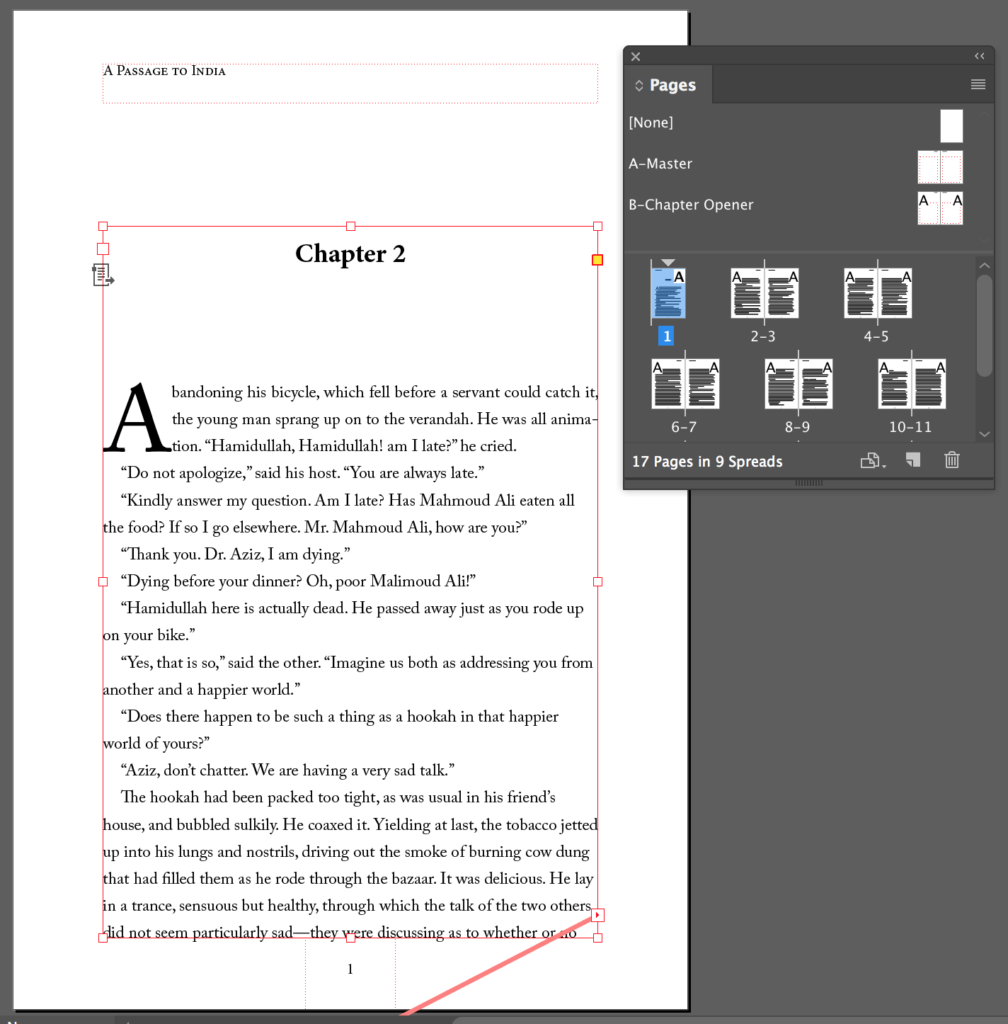Image resolution: width=1008 pixels, height=1024 pixels.
Task: Collapse the Pages panel with the double chevron
Action: coord(978,56)
